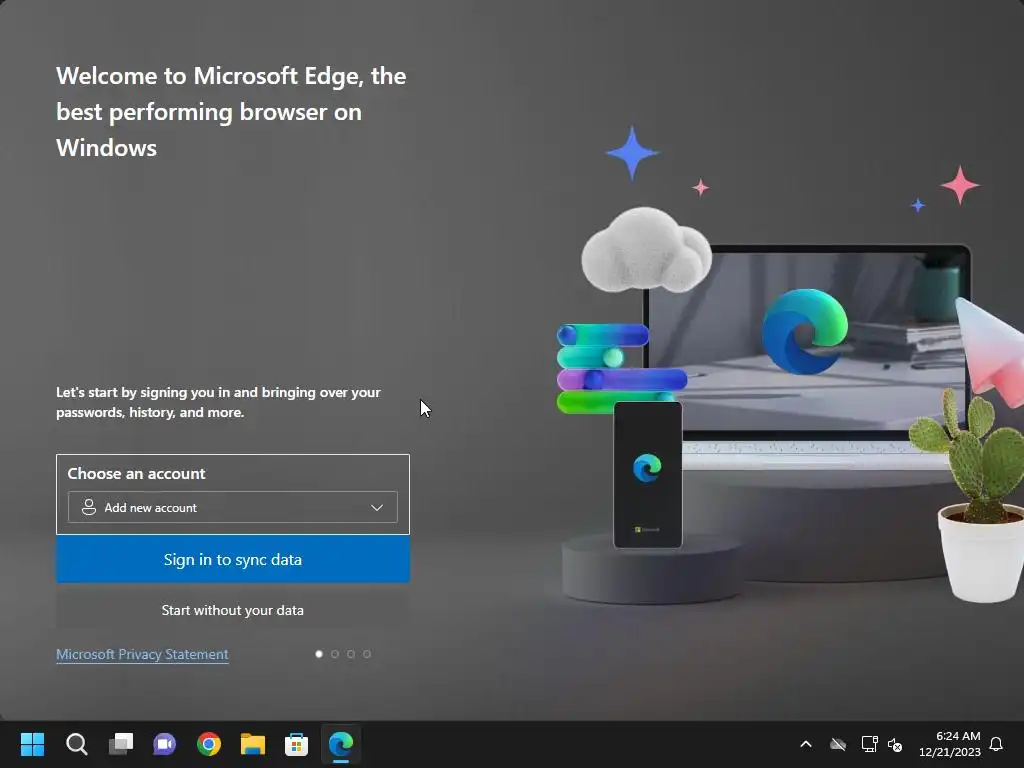Show hidden system tray icons
Image resolution: width=1024 pixels, height=768 pixels.
[x=806, y=744]
